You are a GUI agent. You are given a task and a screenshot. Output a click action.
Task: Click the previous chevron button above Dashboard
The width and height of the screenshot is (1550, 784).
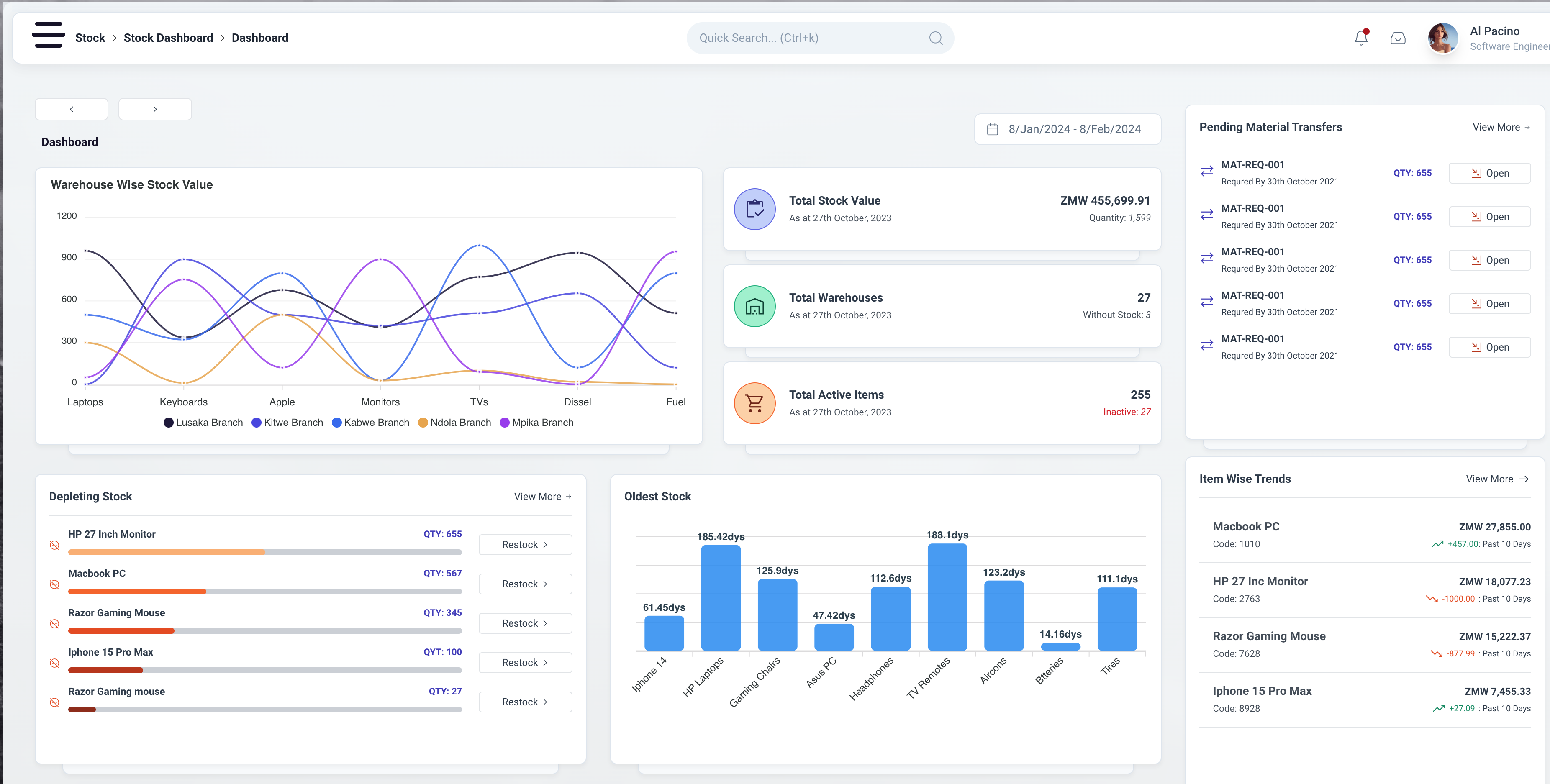(72, 109)
